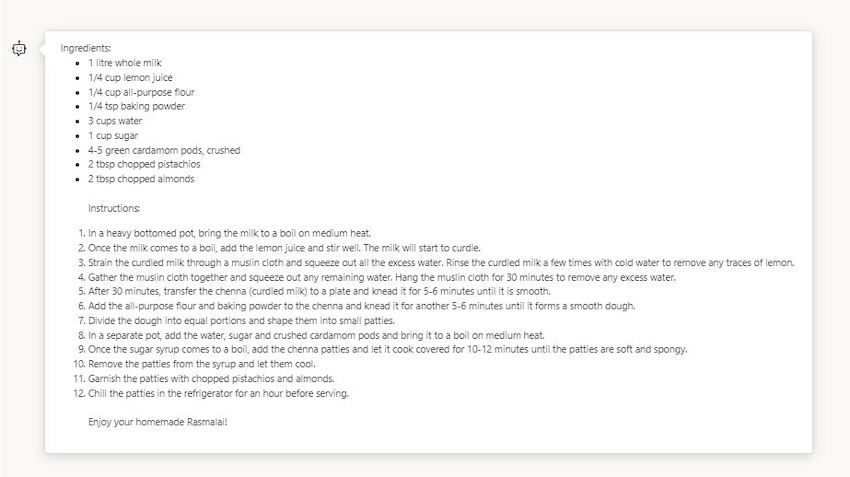This screenshot has width=850, height=477.
Task: Click step 5 about transferring the chenna
Action: point(319,291)
